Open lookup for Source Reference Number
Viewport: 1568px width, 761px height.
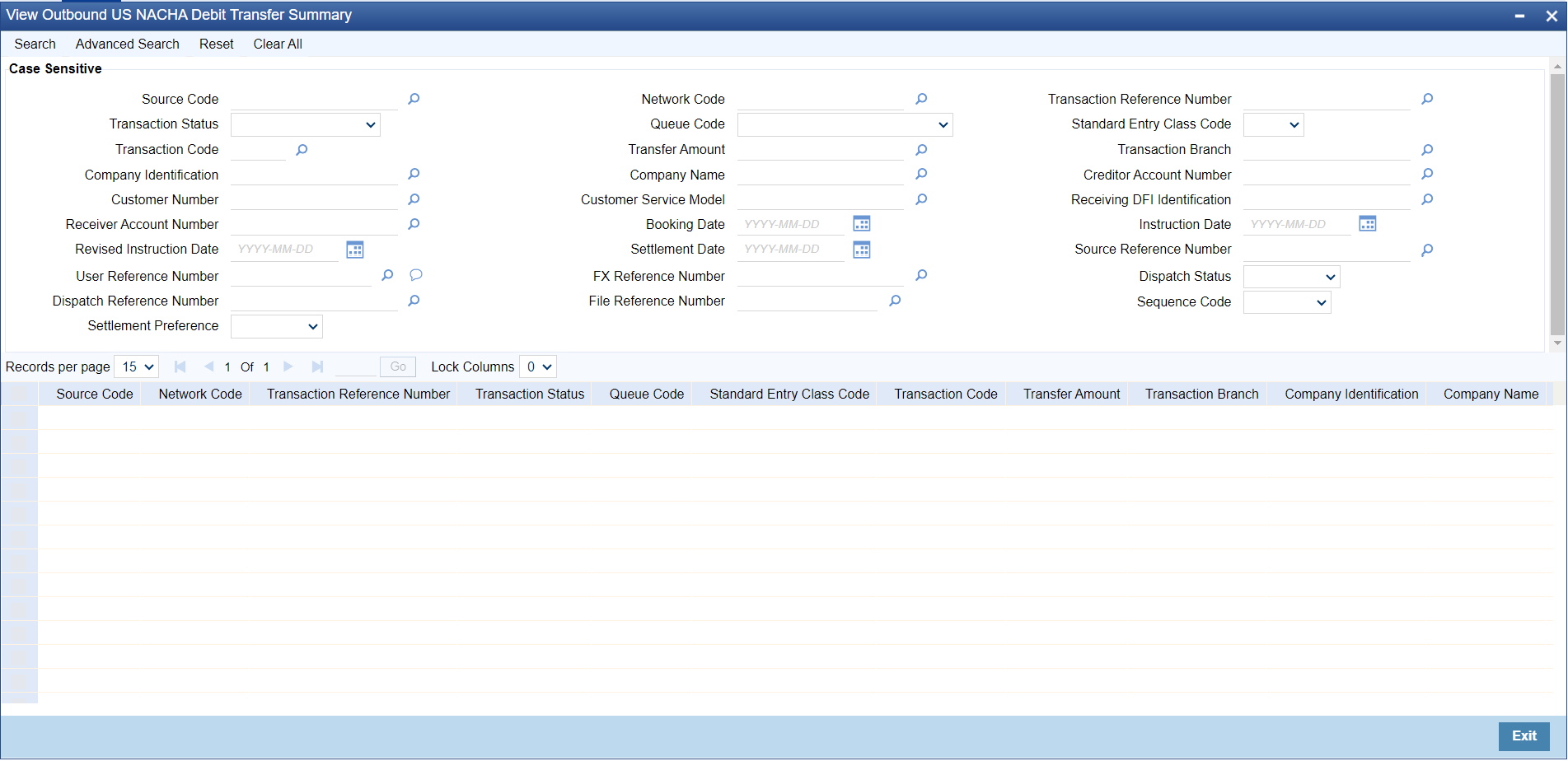click(x=1427, y=250)
